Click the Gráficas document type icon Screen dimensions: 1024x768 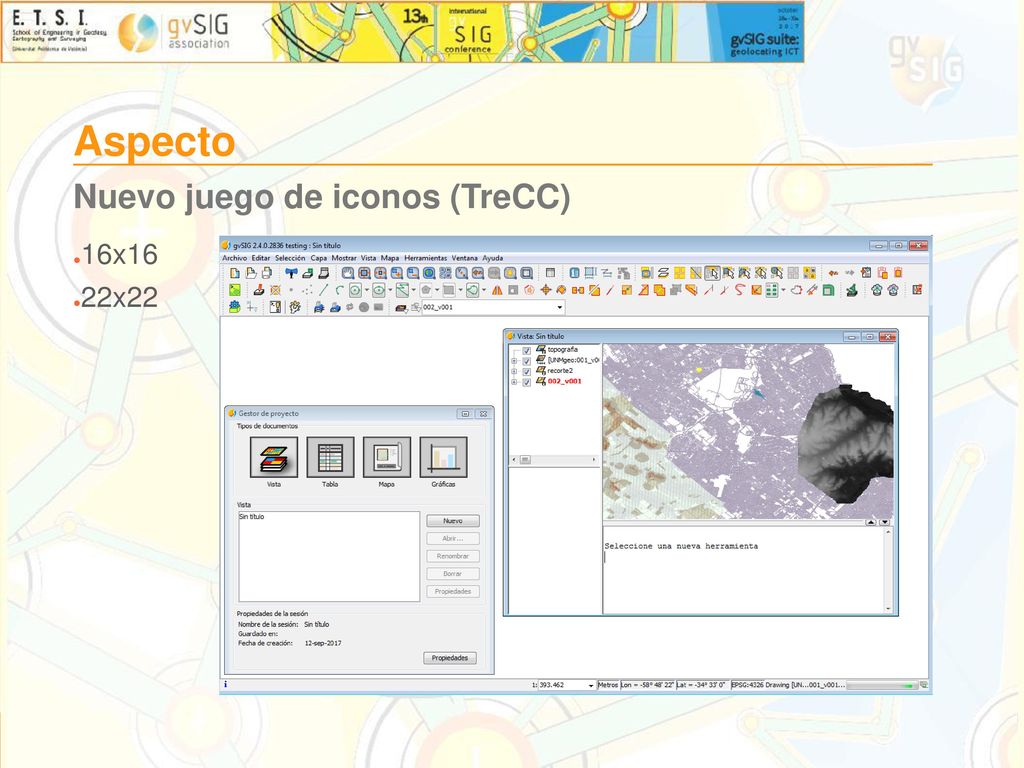(x=443, y=457)
